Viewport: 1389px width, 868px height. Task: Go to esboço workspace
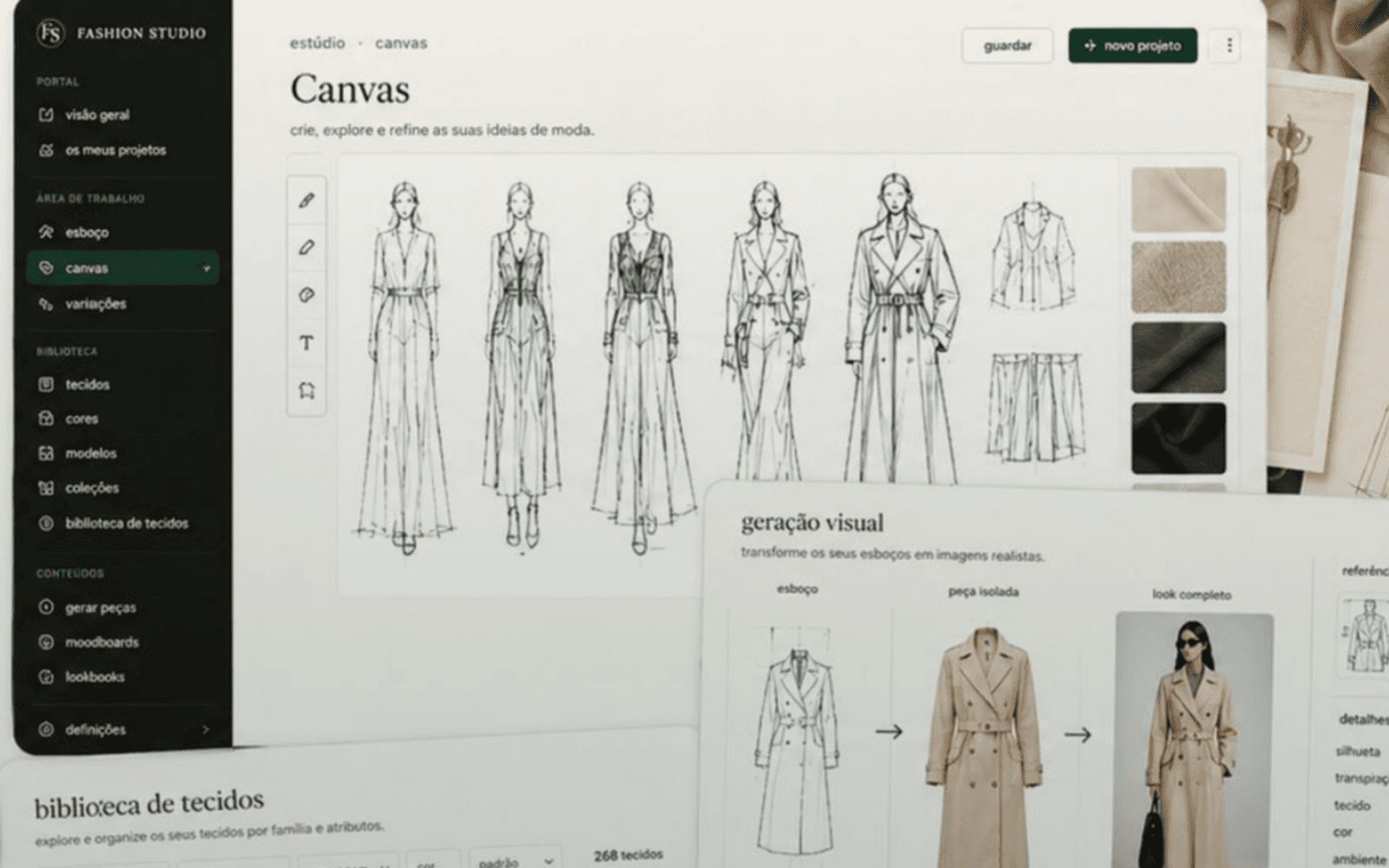(x=87, y=233)
